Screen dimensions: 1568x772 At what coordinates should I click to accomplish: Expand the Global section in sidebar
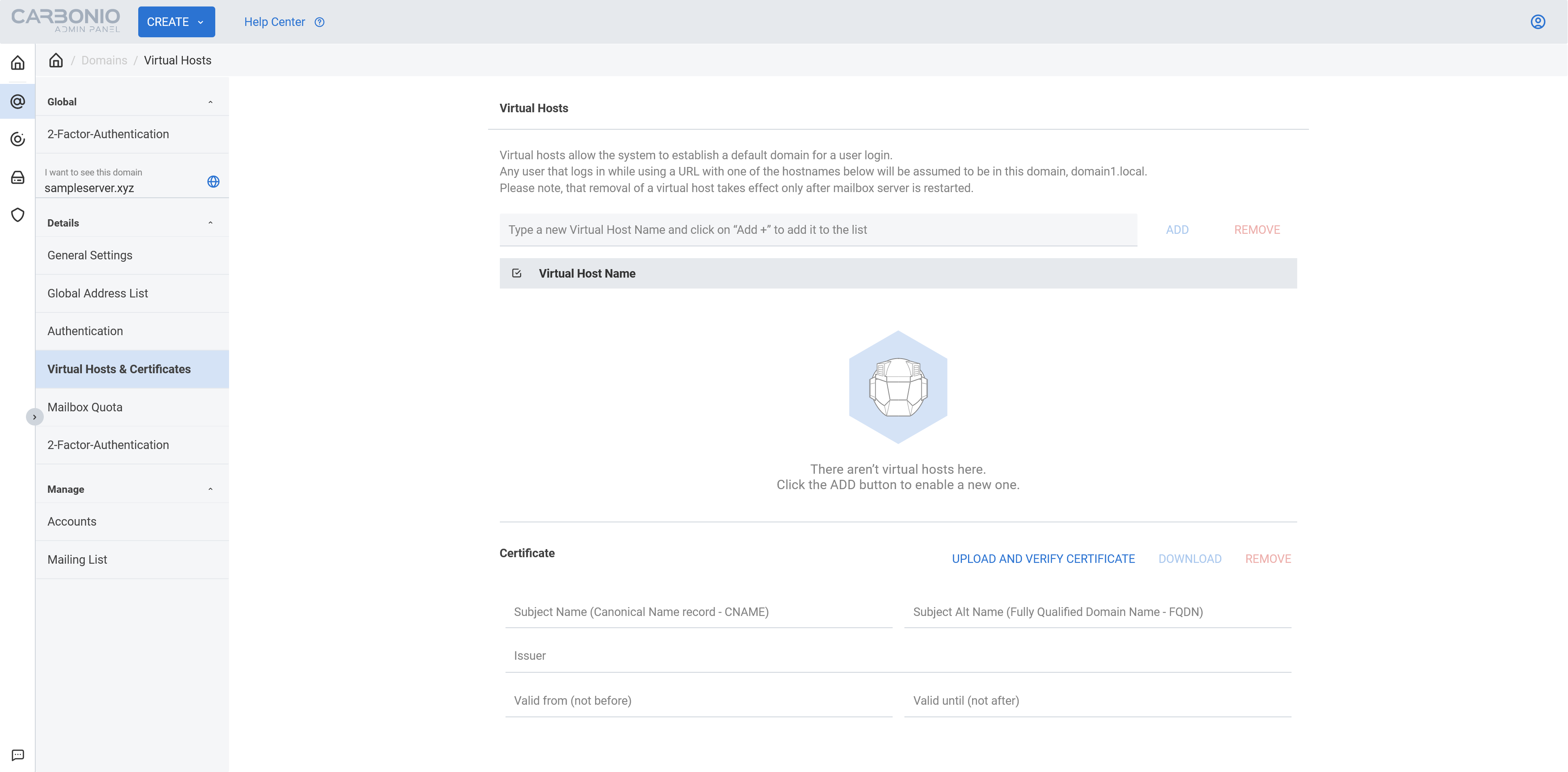click(x=131, y=101)
